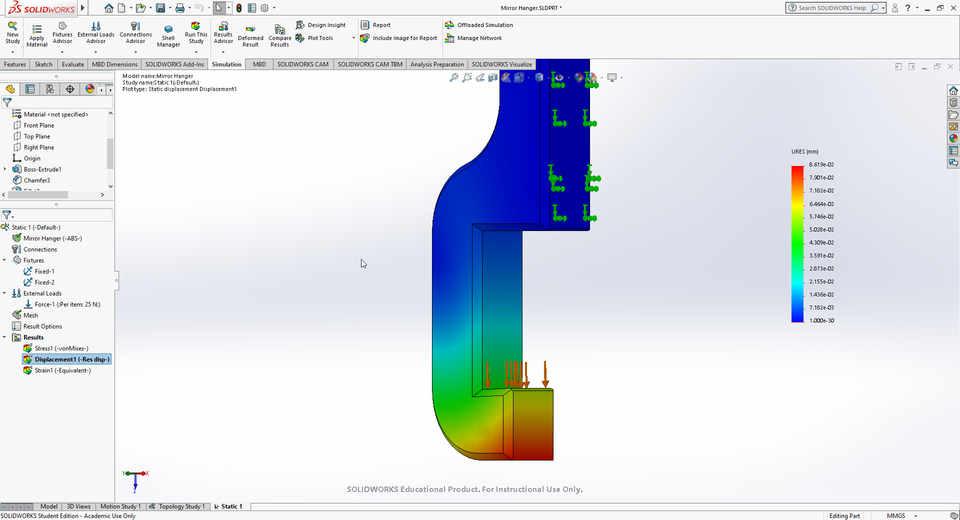The image size is (960, 520).
Task: Open the Shell Manager
Action: (168, 36)
